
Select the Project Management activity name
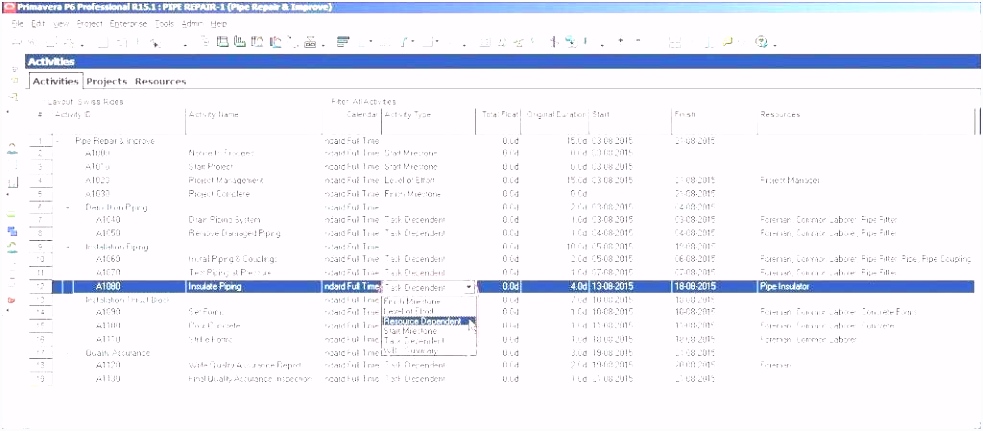[226, 181]
